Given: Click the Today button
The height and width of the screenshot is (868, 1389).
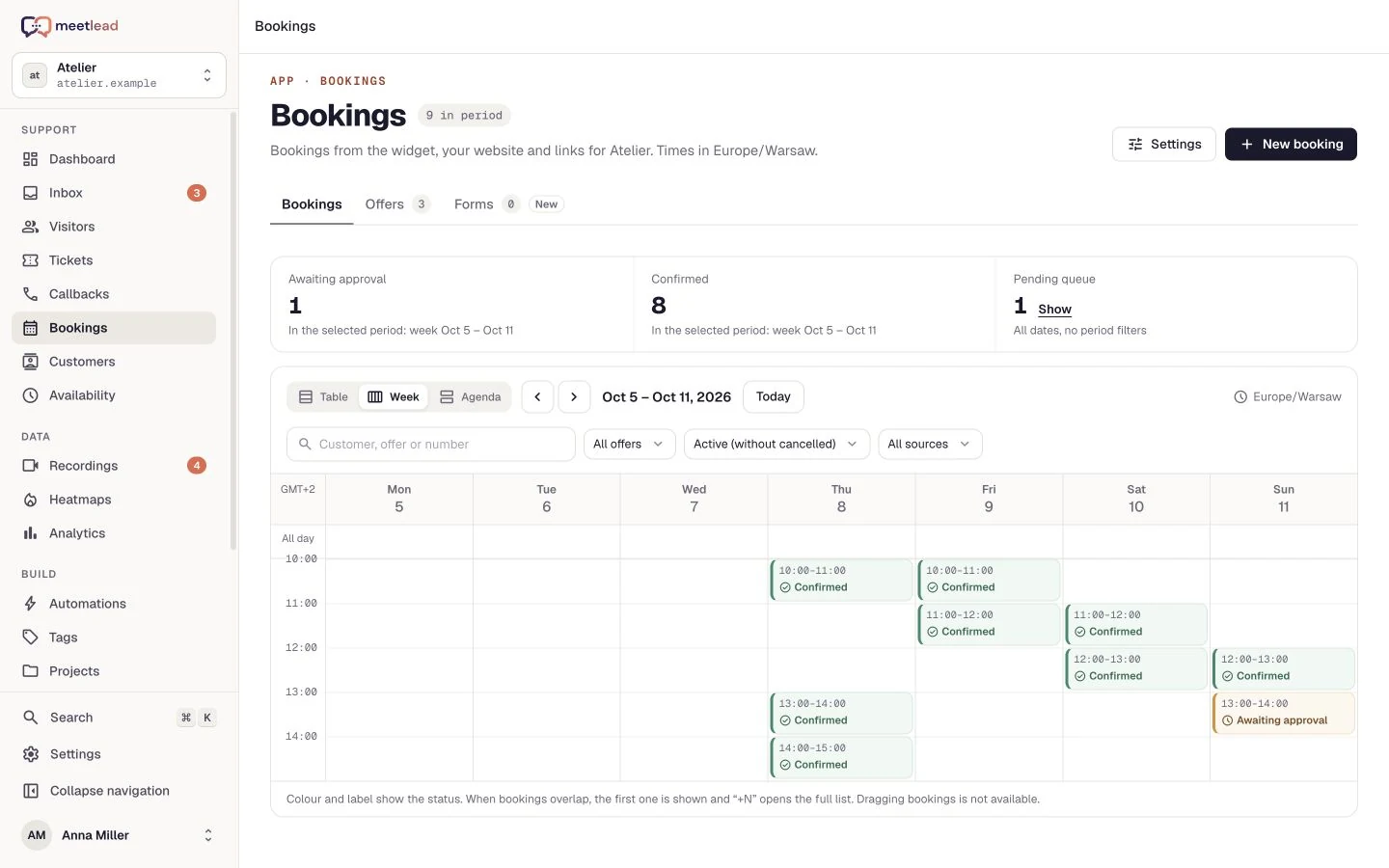Looking at the screenshot, I should [x=774, y=396].
